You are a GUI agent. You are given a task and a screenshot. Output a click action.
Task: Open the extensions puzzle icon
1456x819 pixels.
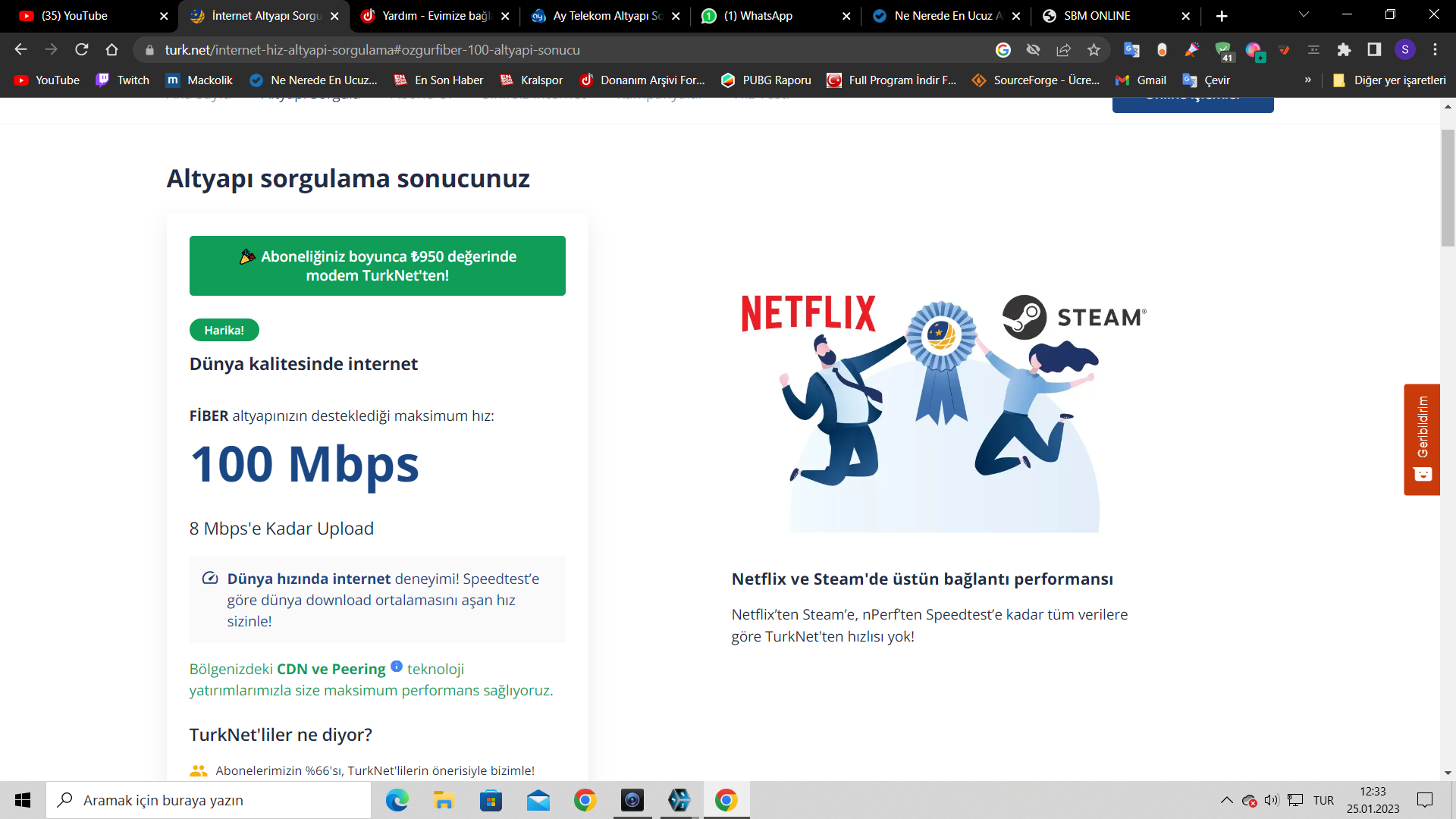(1344, 50)
